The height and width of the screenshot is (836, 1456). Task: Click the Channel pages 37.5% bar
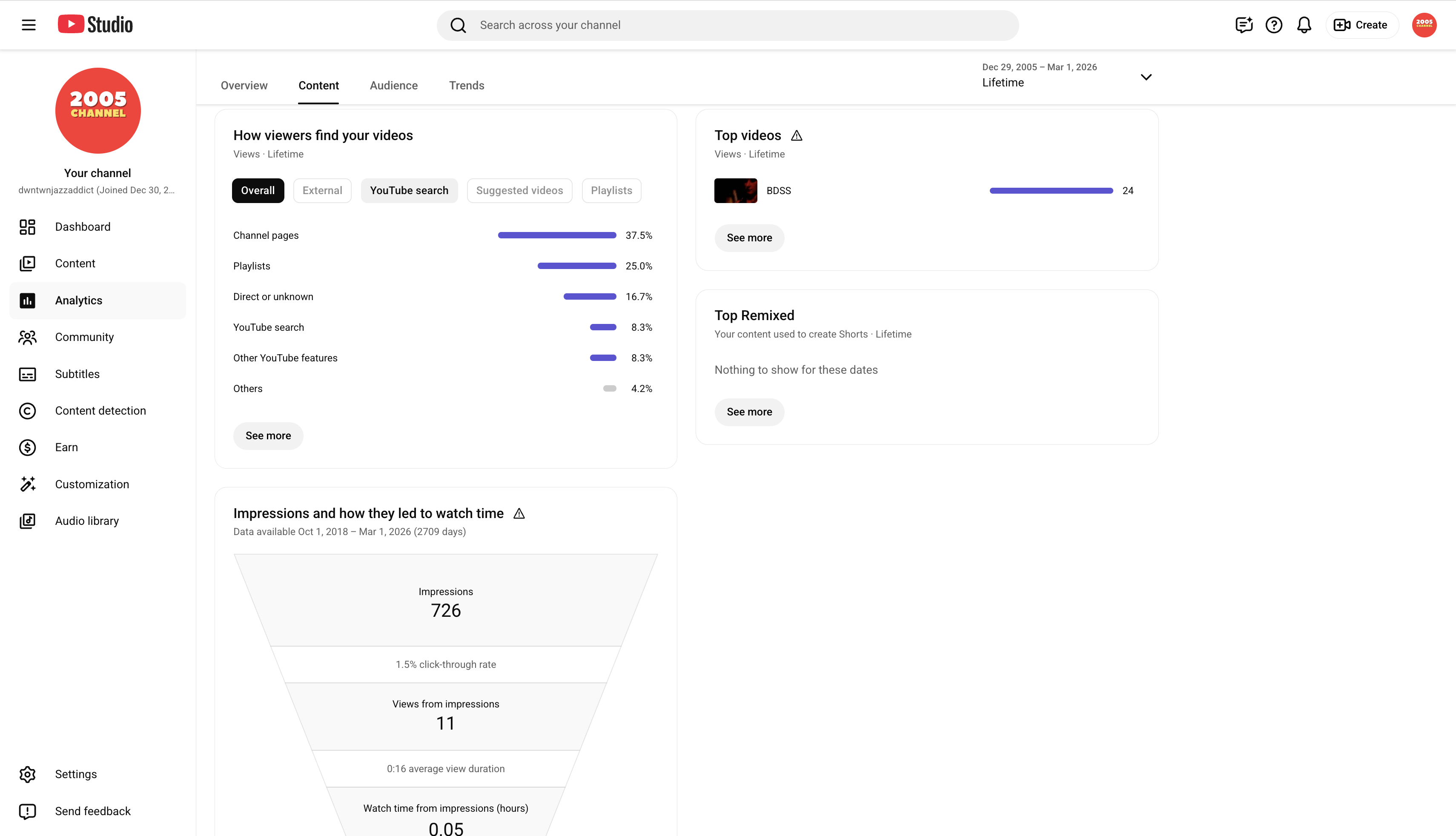(x=557, y=235)
